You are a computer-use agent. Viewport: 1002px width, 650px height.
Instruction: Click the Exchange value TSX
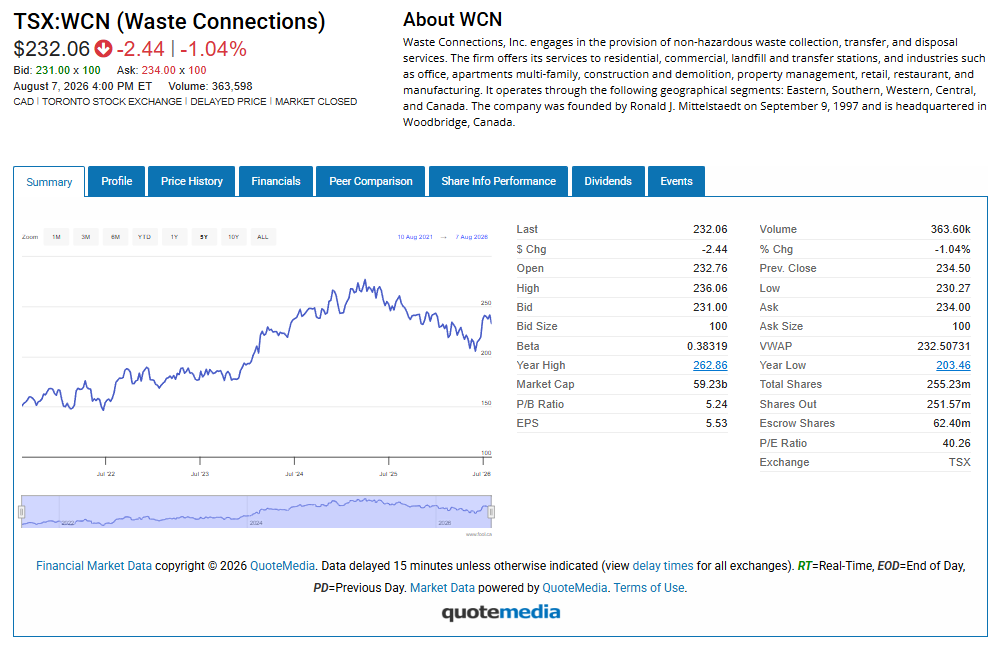(x=959, y=463)
